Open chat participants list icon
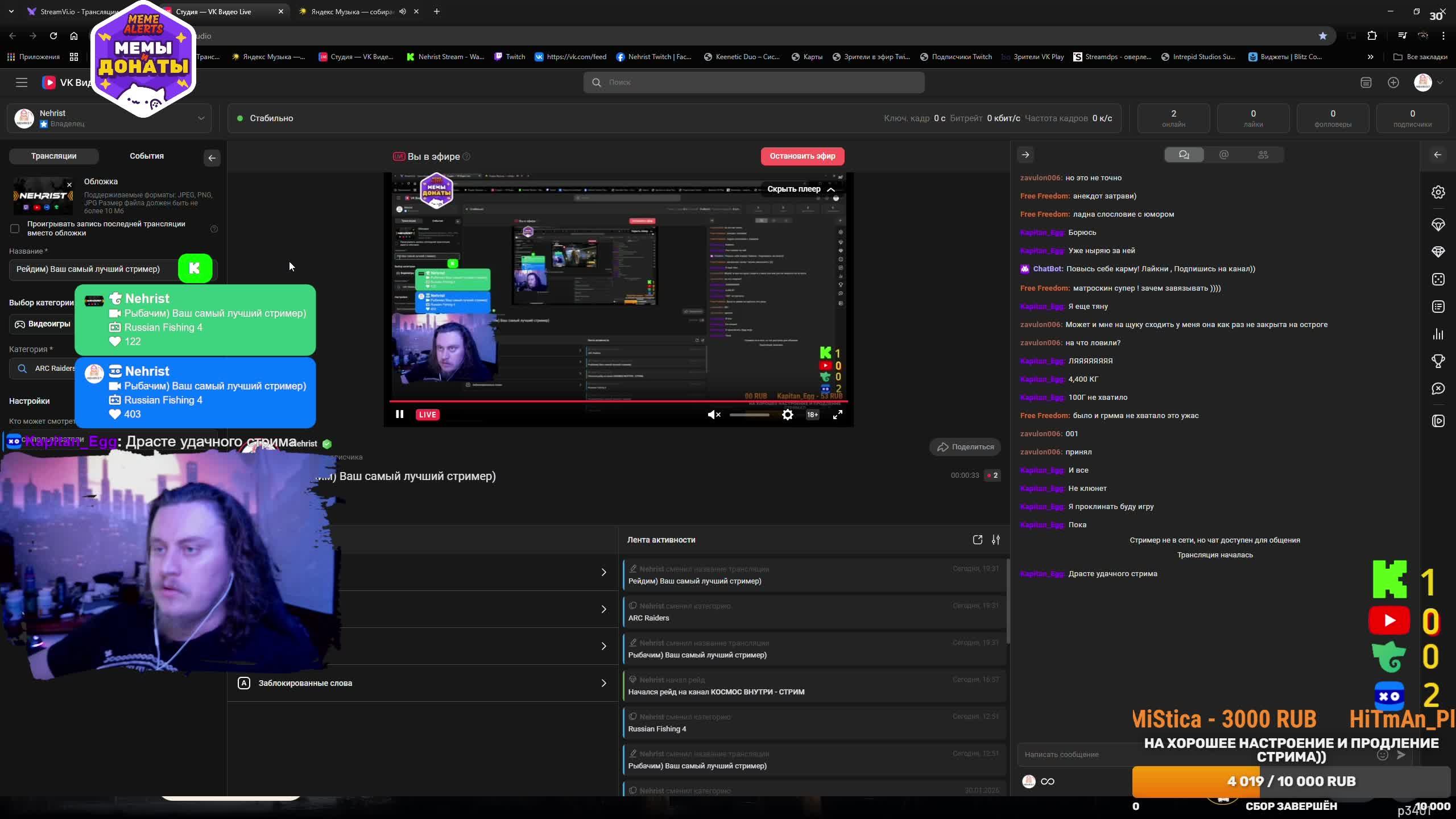 1263,155
